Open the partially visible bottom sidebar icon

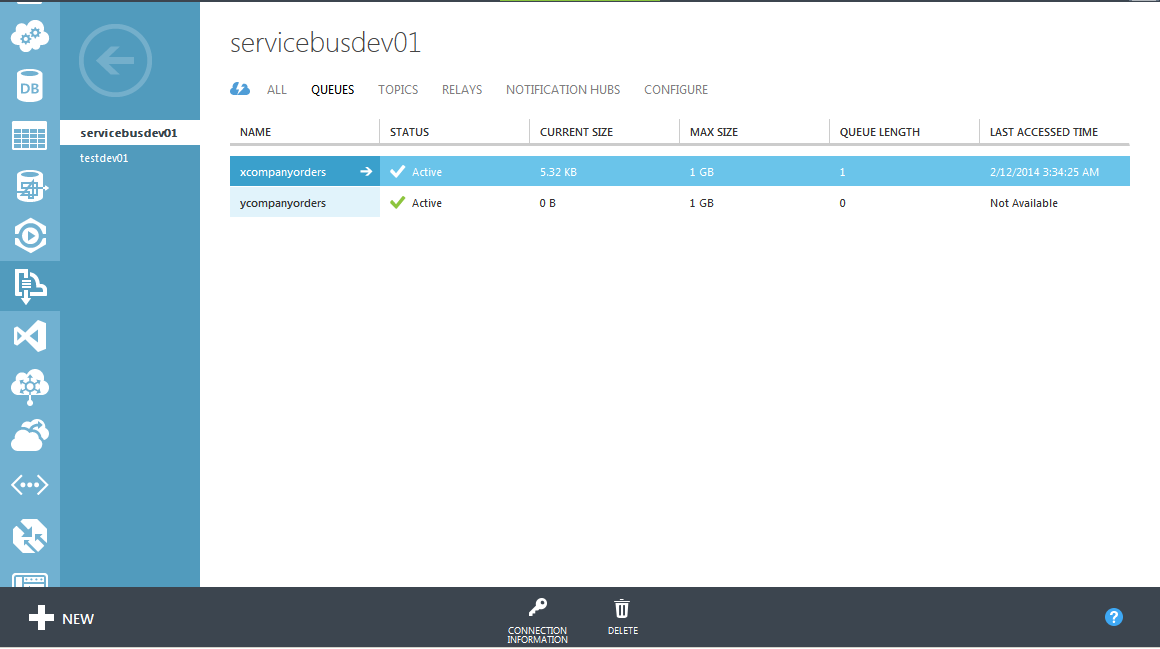[x=30, y=580]
